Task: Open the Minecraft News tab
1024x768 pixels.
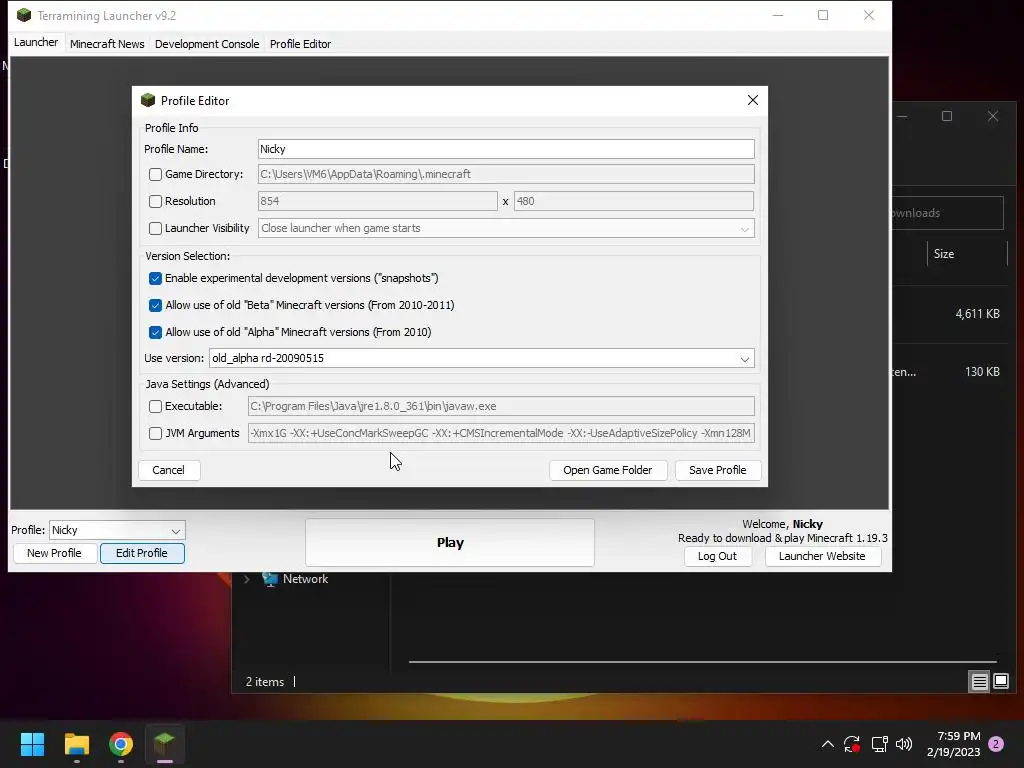Action: click(107, 44)
